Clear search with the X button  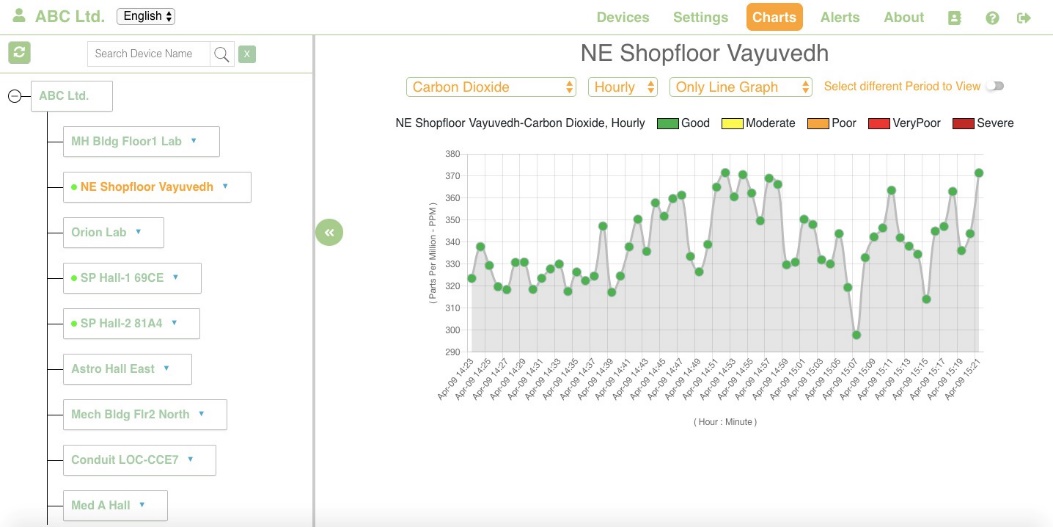[x=246, y=54]
